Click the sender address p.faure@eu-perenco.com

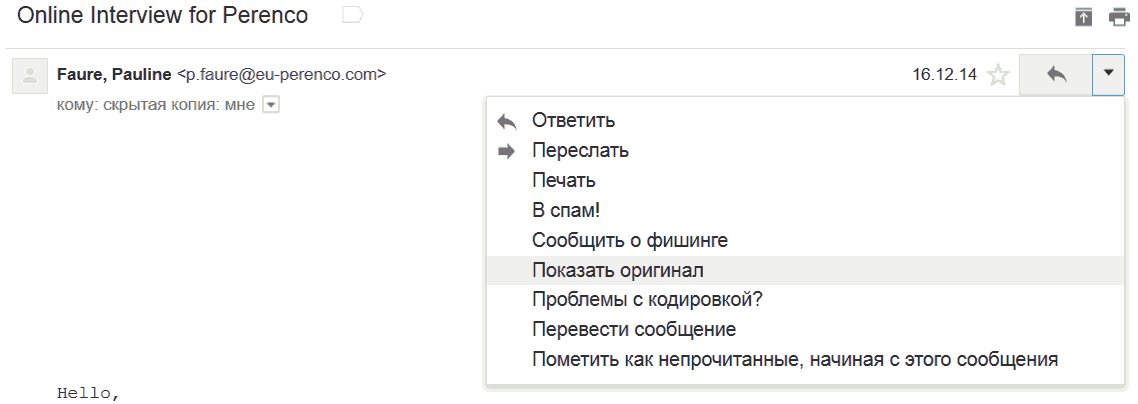coord(281,74)
